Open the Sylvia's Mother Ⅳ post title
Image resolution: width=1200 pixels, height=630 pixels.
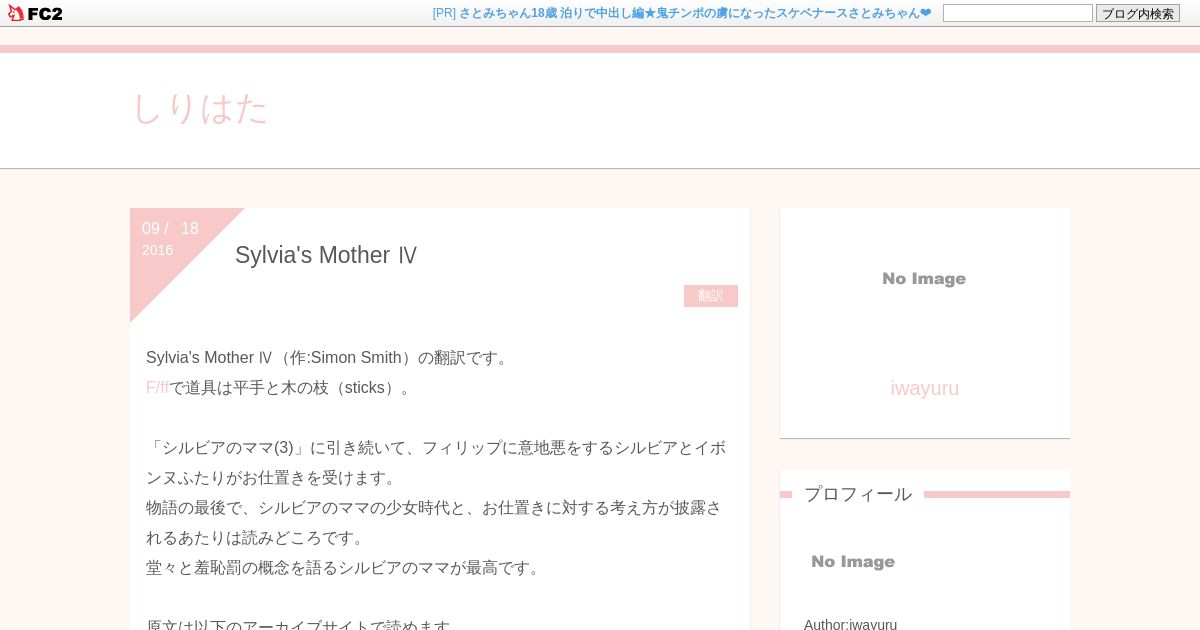click(326, 255)
